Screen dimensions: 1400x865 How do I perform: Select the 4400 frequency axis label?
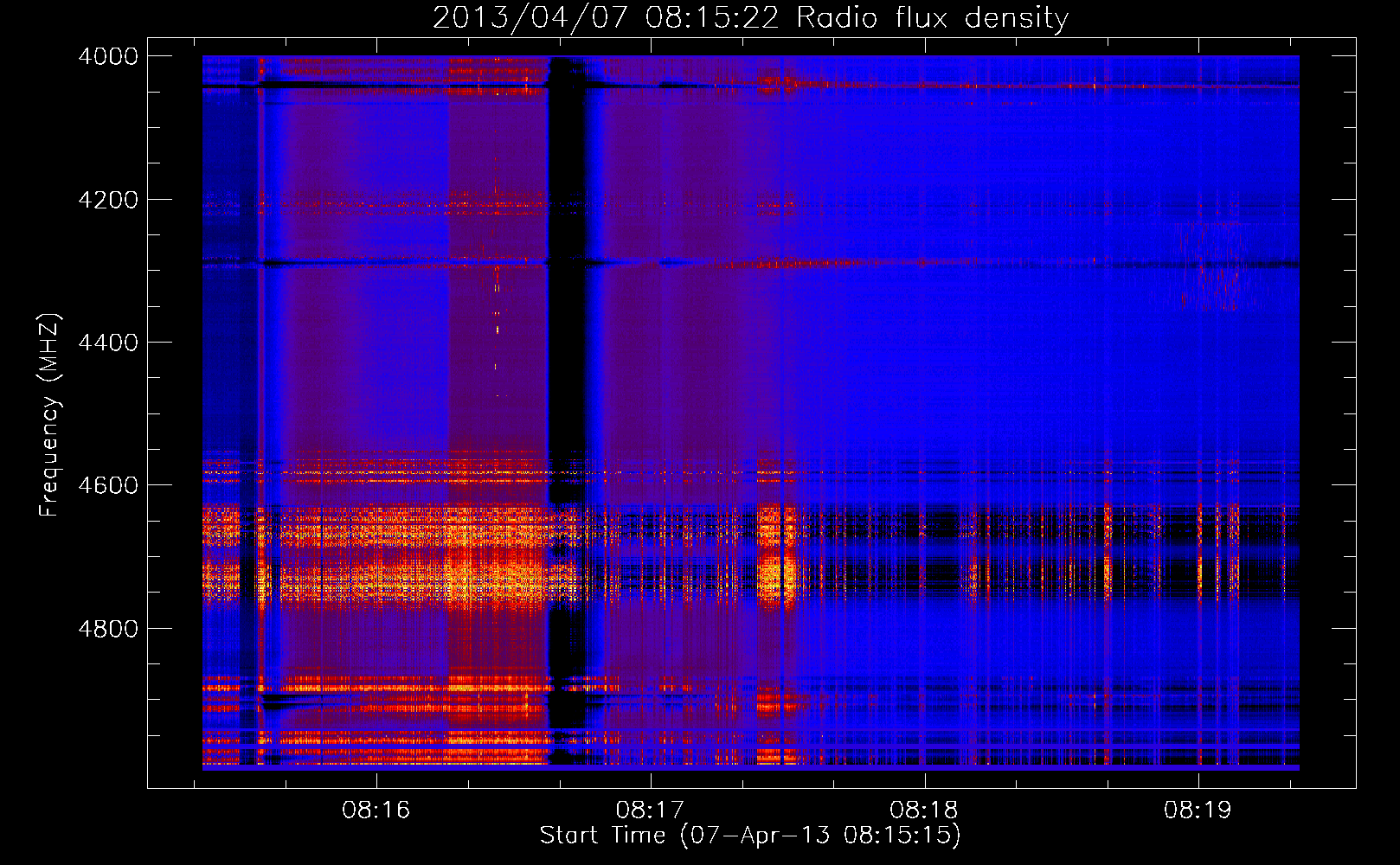point(108,343)
